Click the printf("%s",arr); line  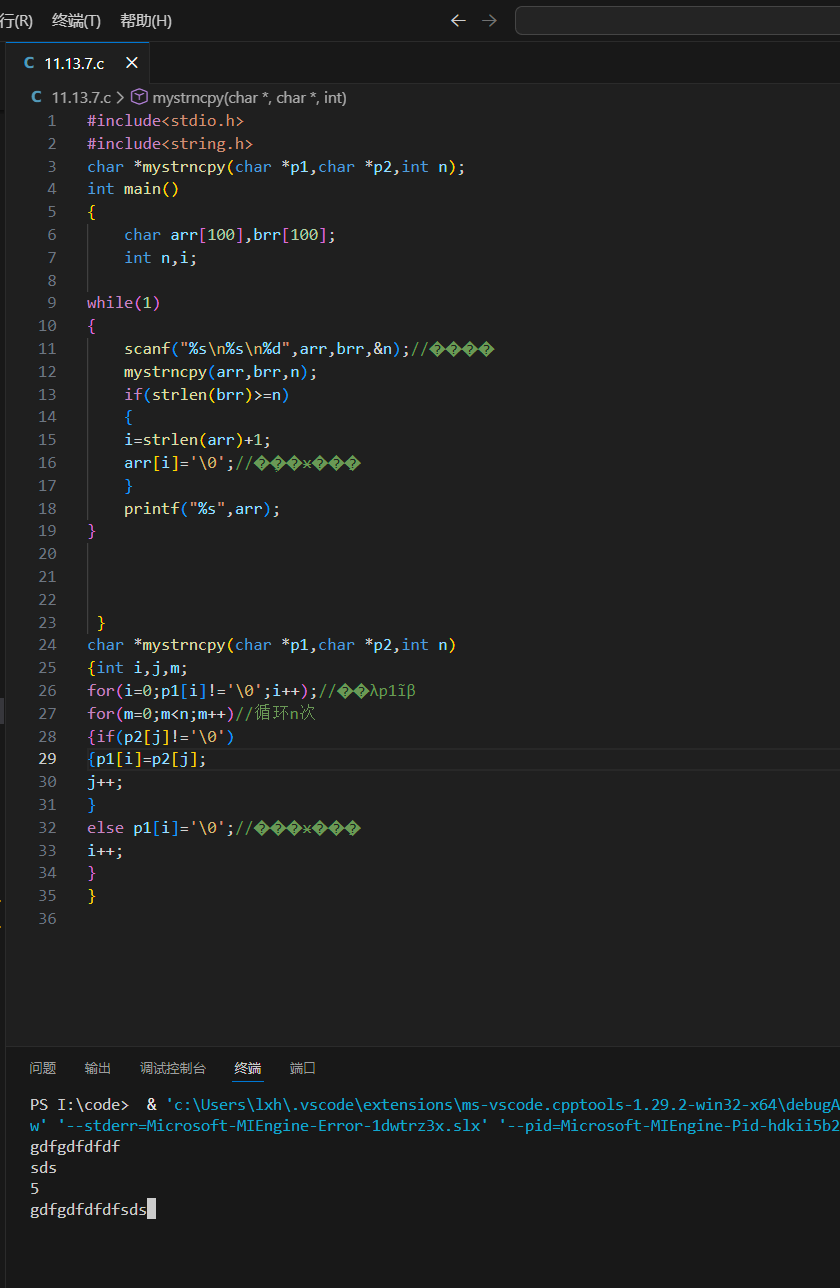[202, 509]
